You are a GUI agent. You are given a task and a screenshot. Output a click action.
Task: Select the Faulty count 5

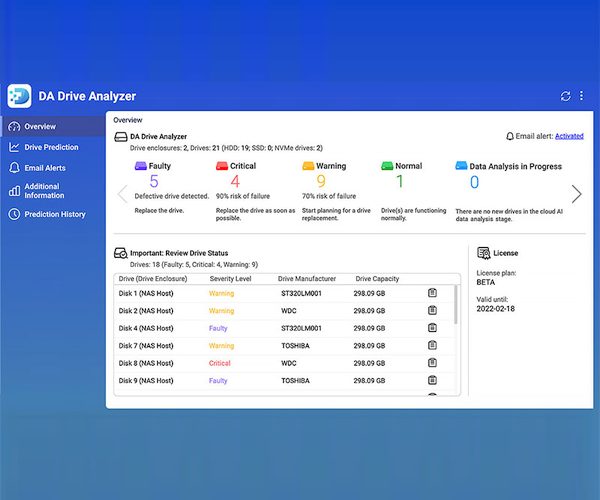tap(154, 181)
